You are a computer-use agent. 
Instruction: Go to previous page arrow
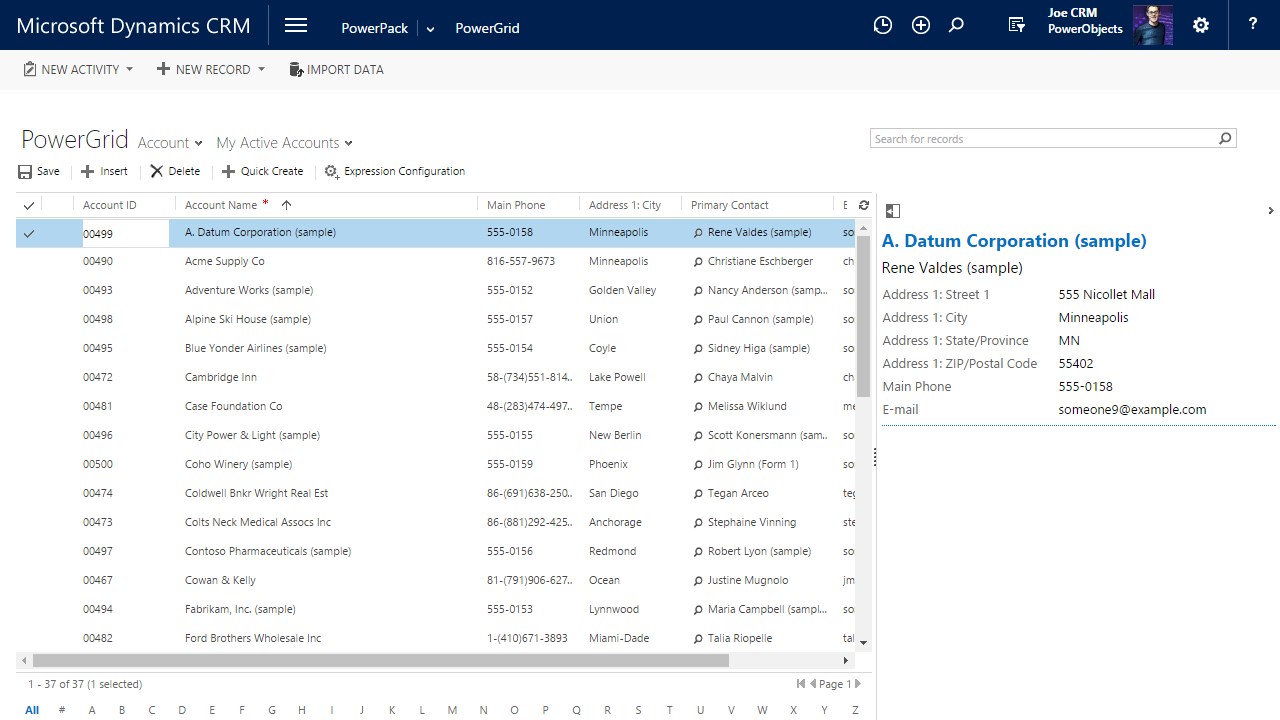point(813,684)
